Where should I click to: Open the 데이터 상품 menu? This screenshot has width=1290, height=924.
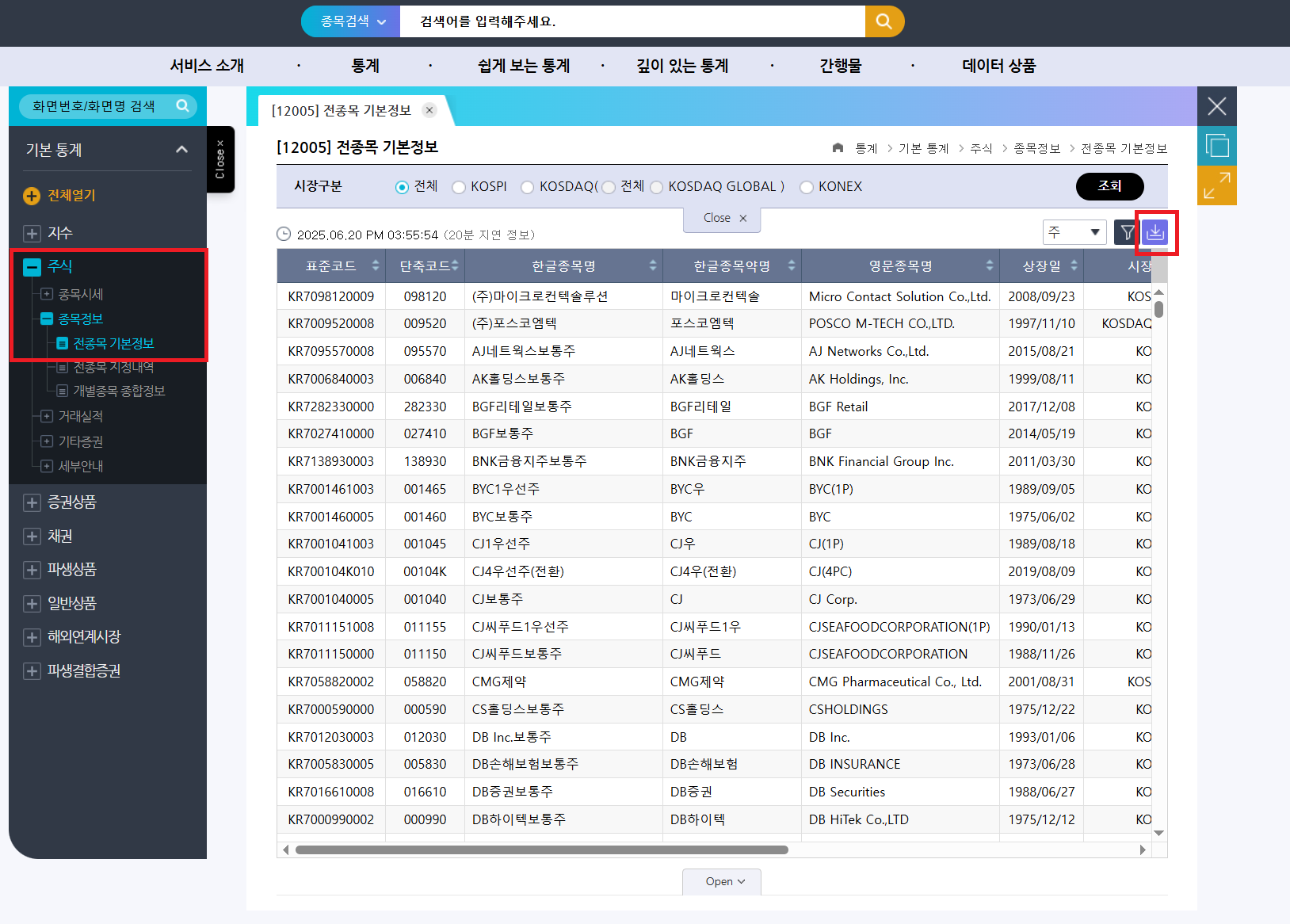pyautogui.click(x=999, y=66)
